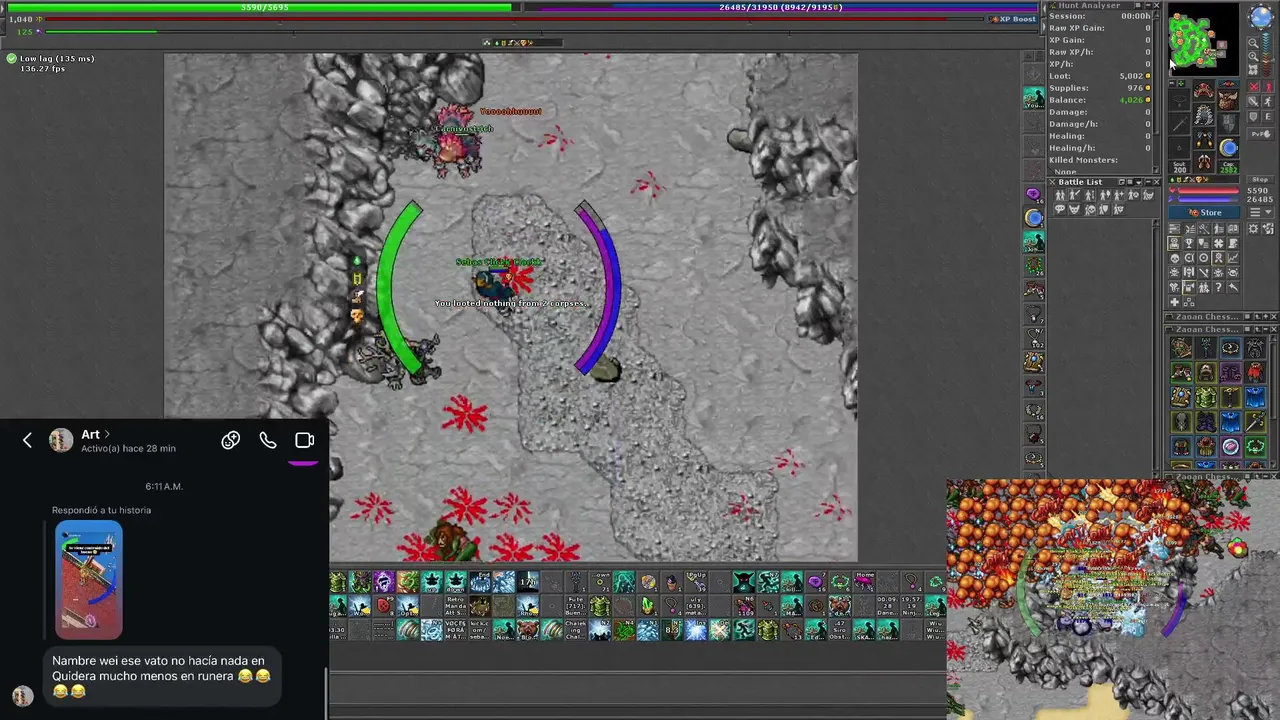Toggle speech-bubble filter in Battle List
Screen dimensions: 1280x720
coord(1060,209)
